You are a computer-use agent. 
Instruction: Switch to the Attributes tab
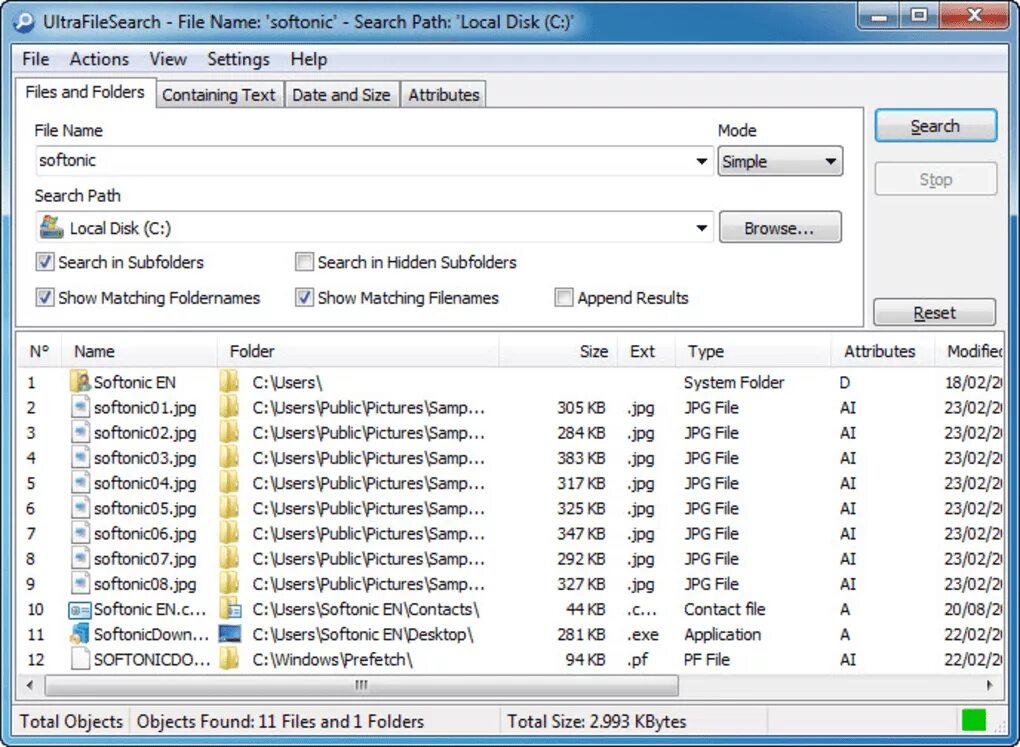pyautogui.click(x=444, y=95)
